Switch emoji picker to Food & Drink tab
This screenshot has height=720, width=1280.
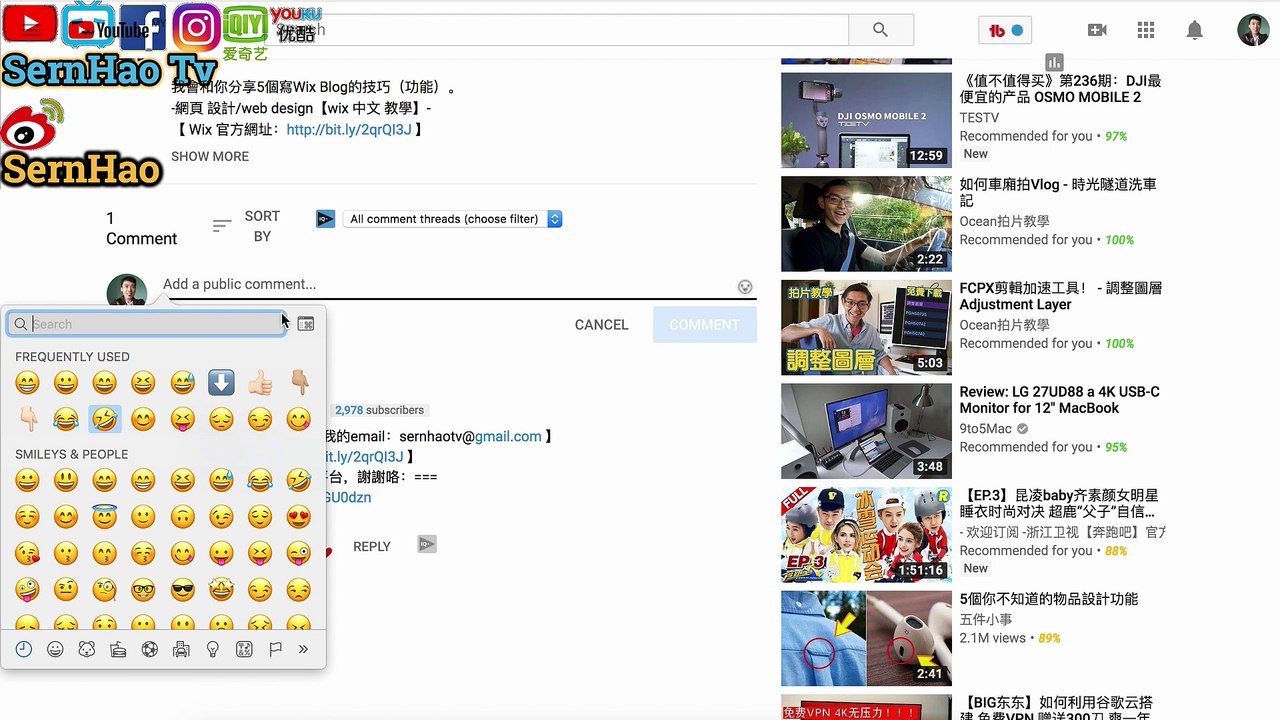point(118,649)
